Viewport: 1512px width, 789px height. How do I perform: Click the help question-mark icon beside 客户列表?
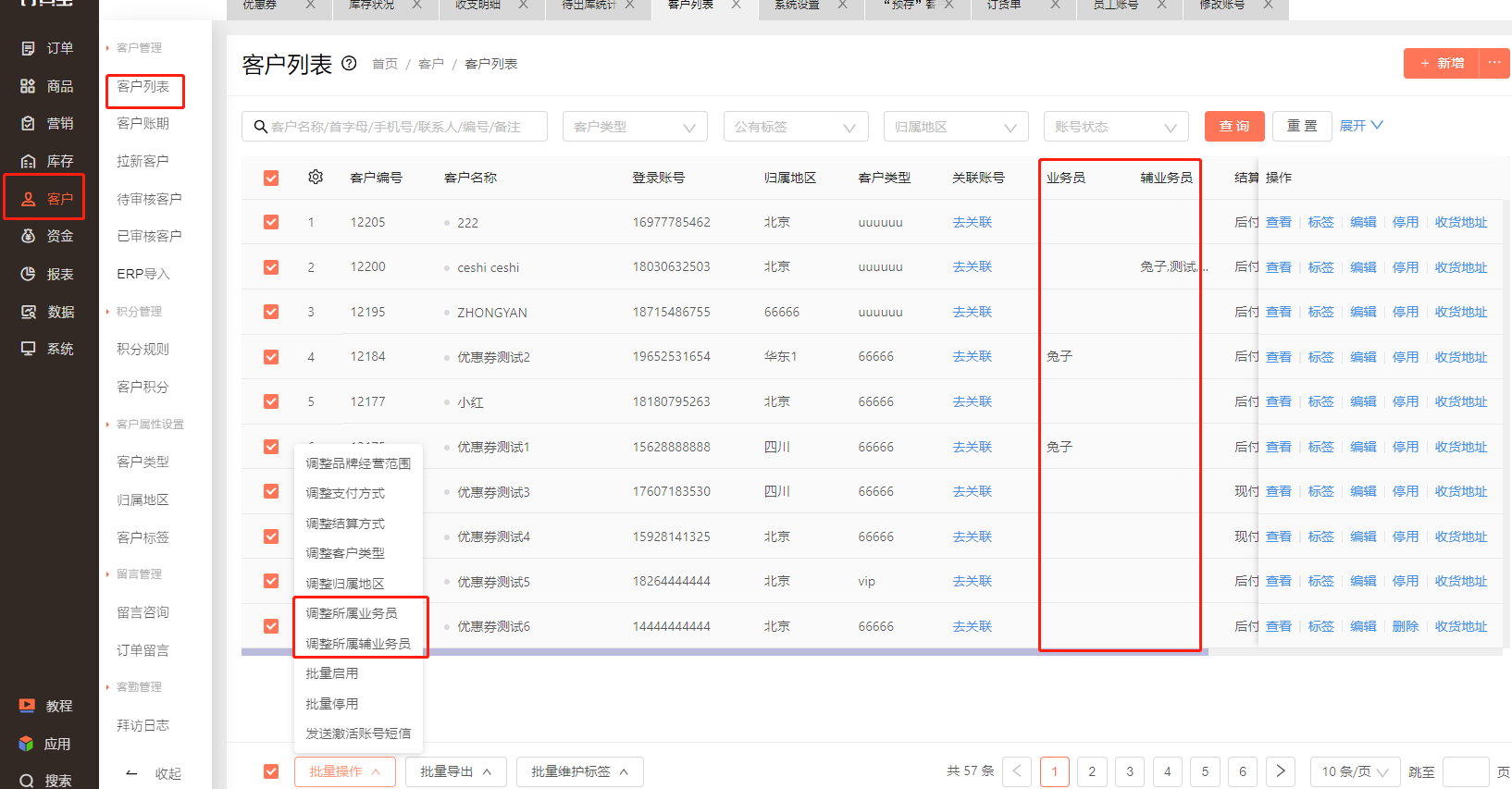pyautogui.click(x=349, y=64)
